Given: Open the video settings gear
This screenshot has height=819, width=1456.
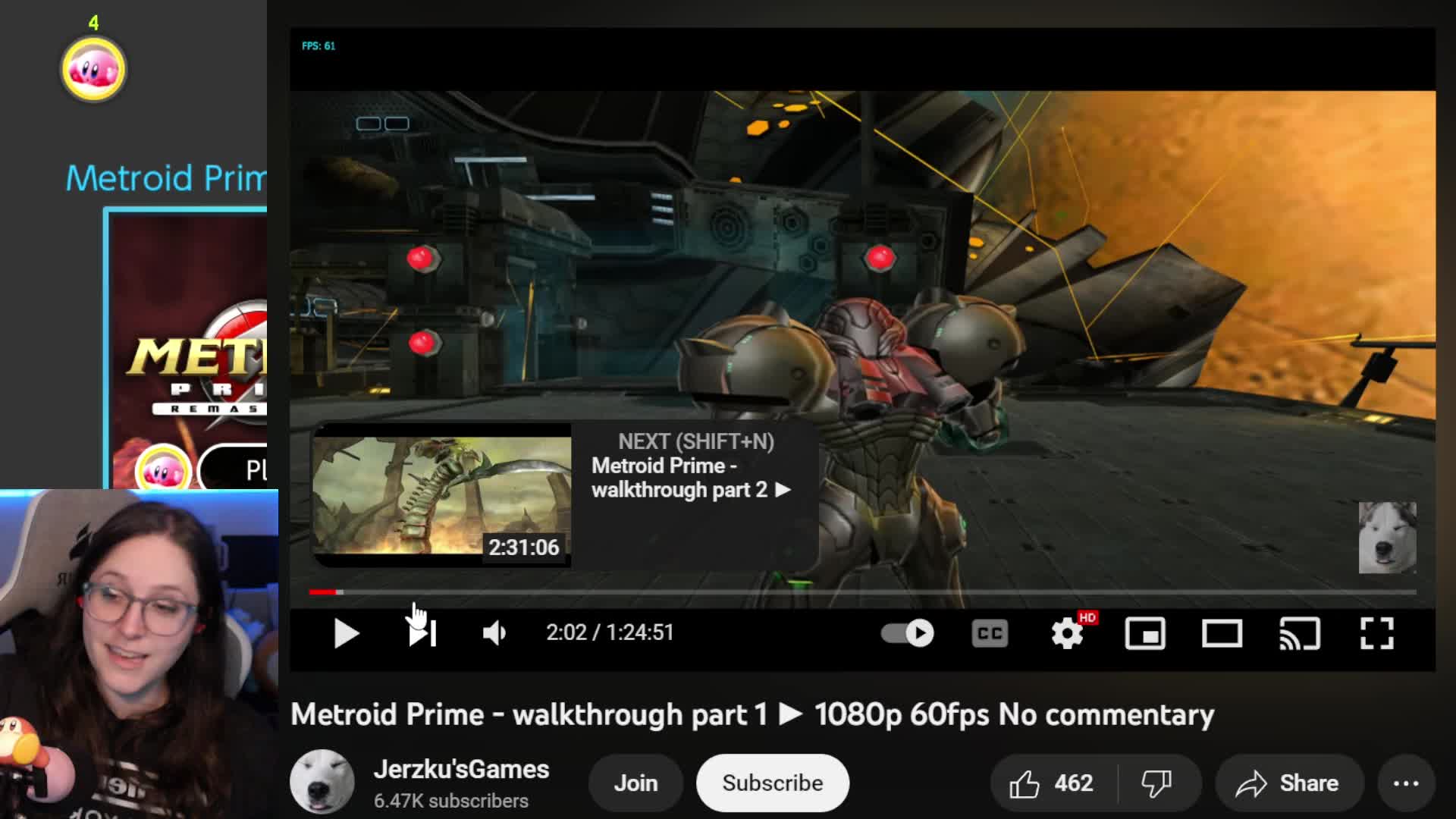Looking at the screenshot, I should [x=1067, y=633].
